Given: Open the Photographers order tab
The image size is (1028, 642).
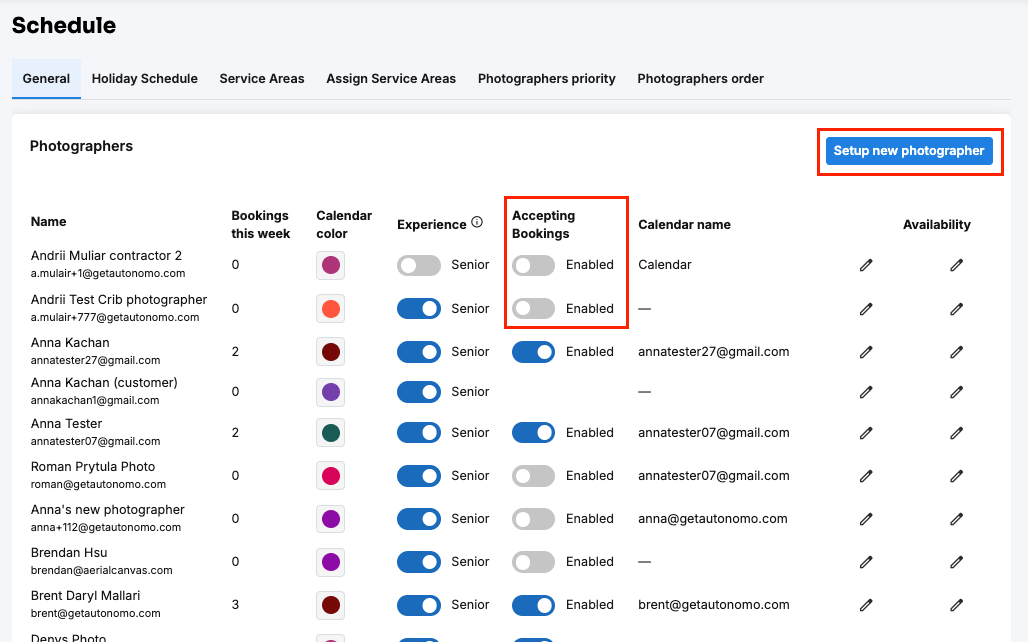Looking at the screenshot, I should click(x=700, y=79).
